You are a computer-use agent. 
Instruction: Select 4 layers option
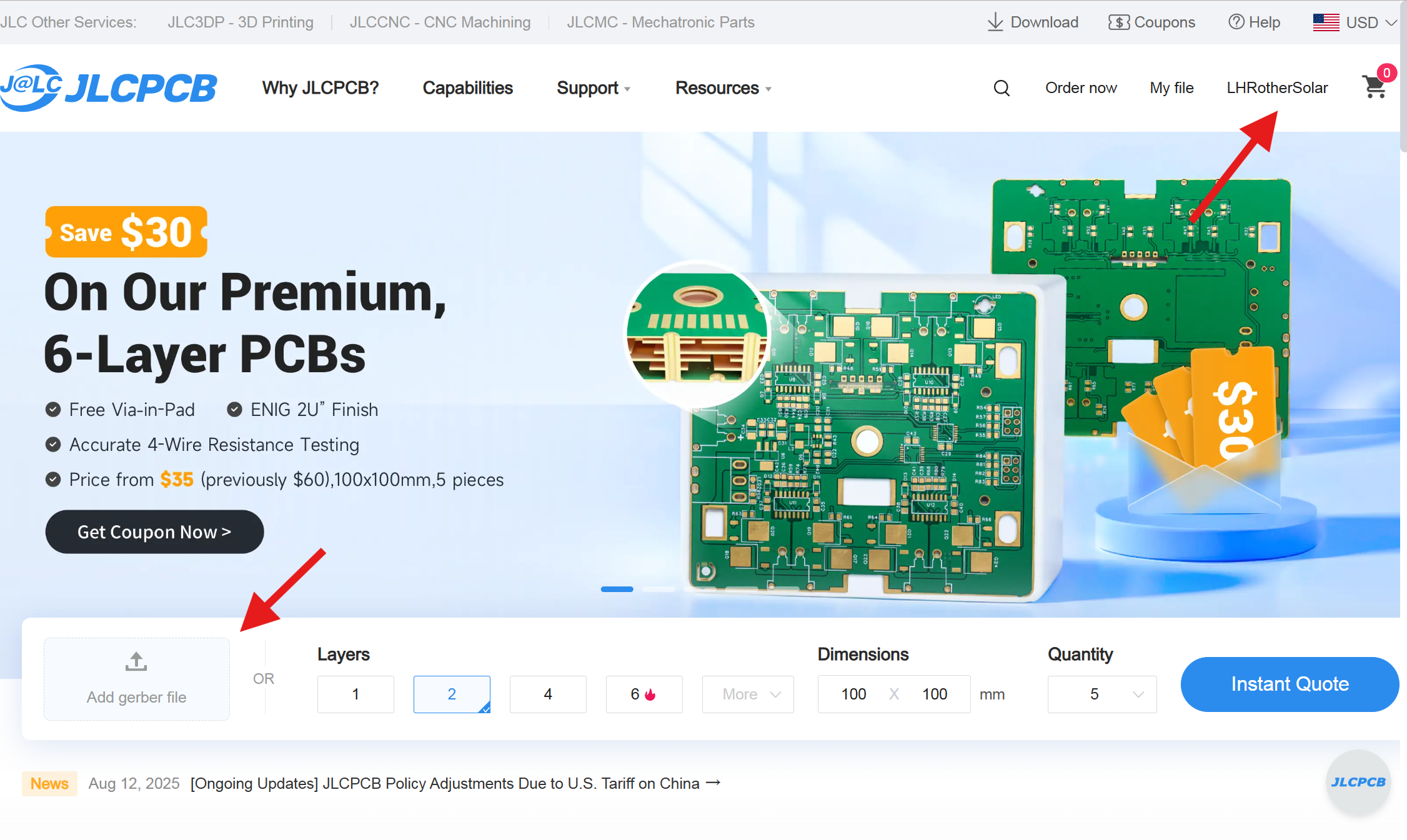(x=548, y=694)
